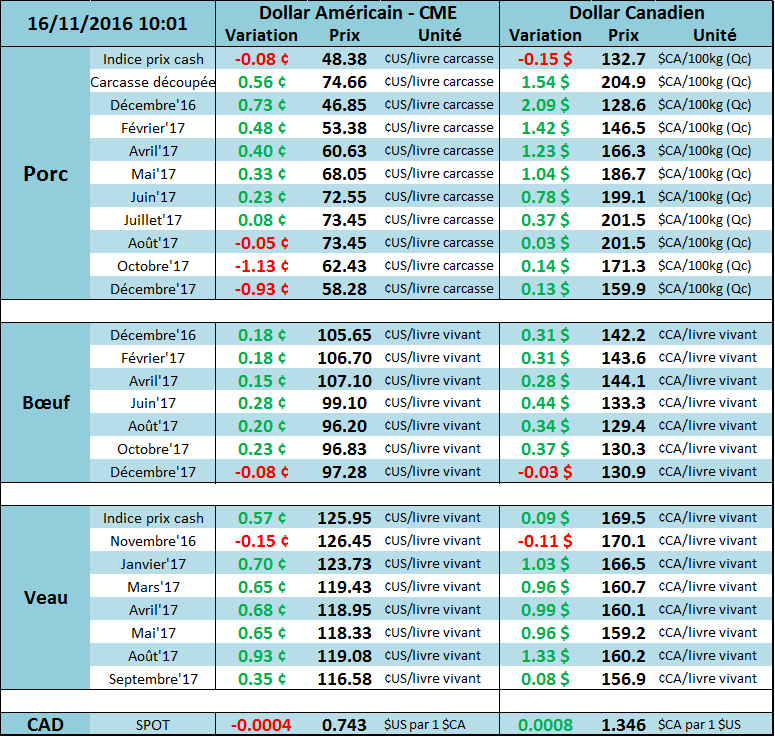The width and height of the screenshot is (775, 737).
Task: Click the Veau section label
Action: 46,597
